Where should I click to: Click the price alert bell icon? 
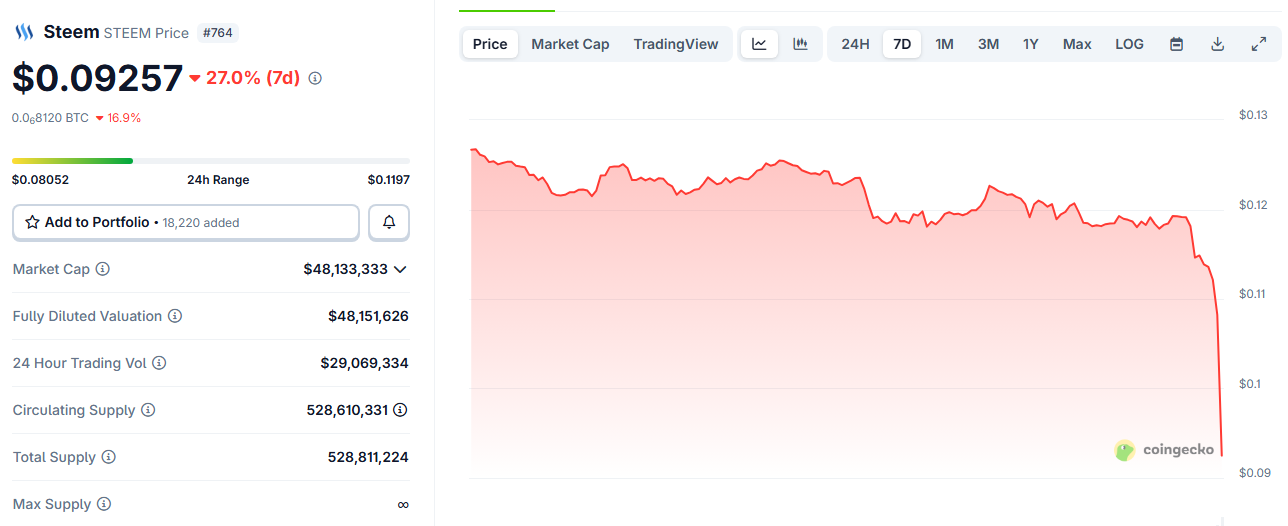389,222
